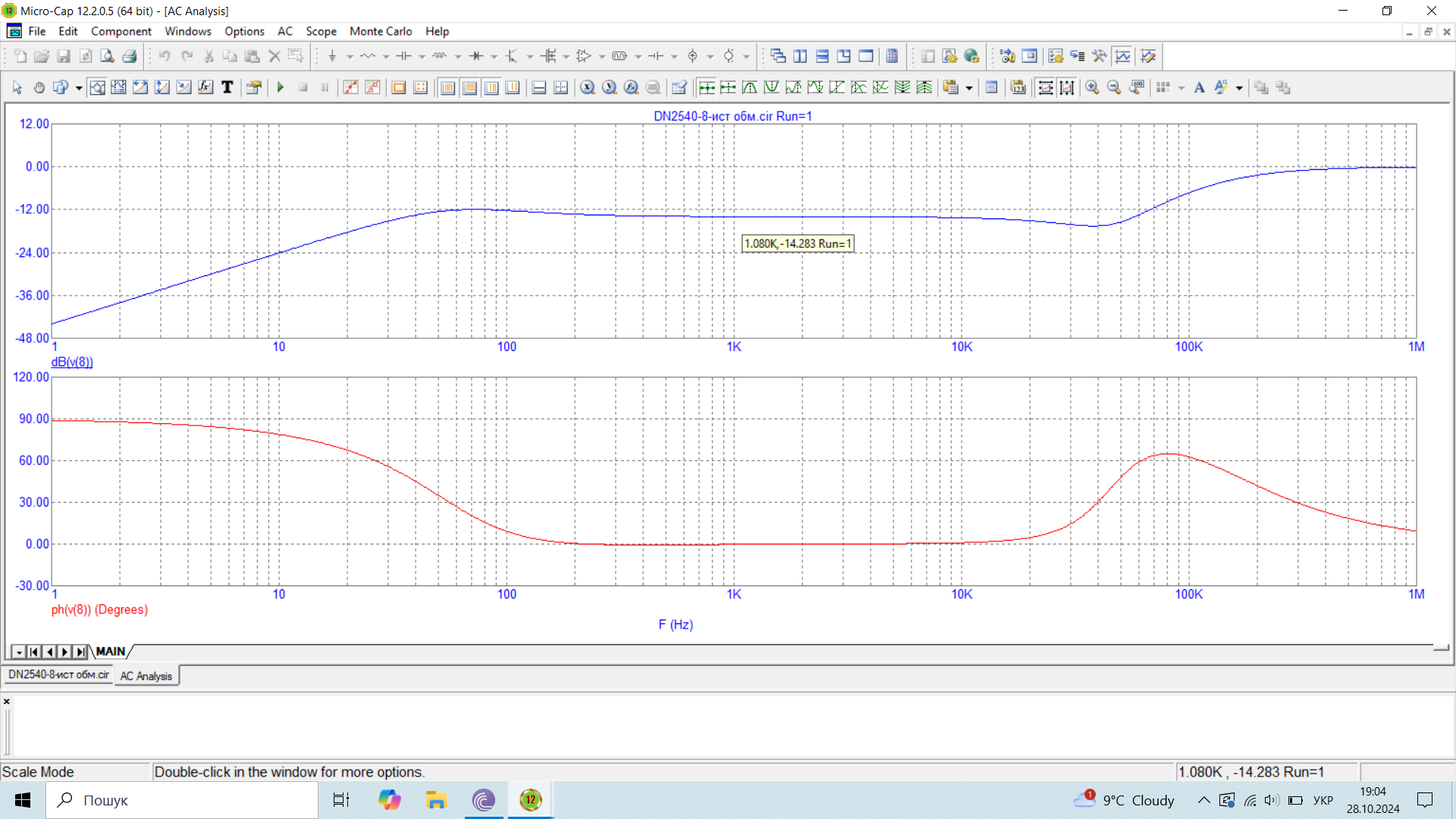Click the zoom in magnifier icon
1456x819 pixels.
coord(1092,88)
